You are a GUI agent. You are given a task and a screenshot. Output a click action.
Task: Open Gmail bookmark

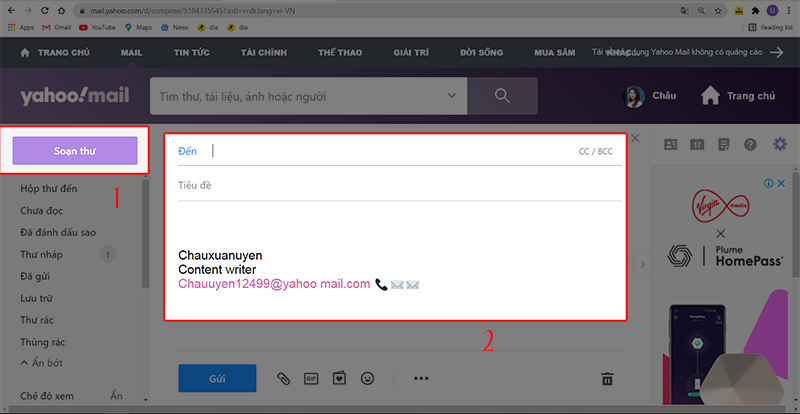56,28
